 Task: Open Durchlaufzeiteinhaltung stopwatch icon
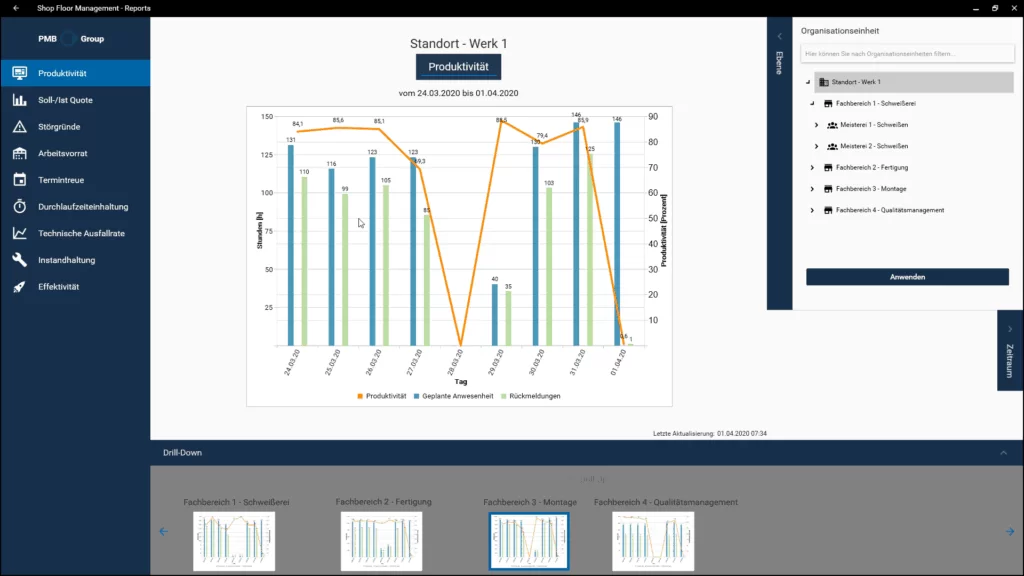tap(19, 207)
